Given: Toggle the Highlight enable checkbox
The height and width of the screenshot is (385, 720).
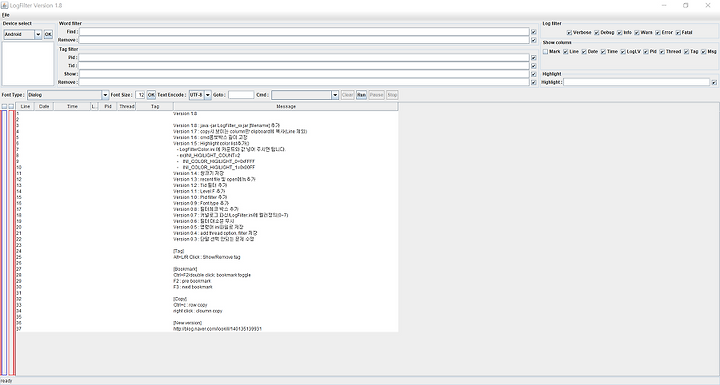Looking at the screenshot, I should click(x=714, y=83).
